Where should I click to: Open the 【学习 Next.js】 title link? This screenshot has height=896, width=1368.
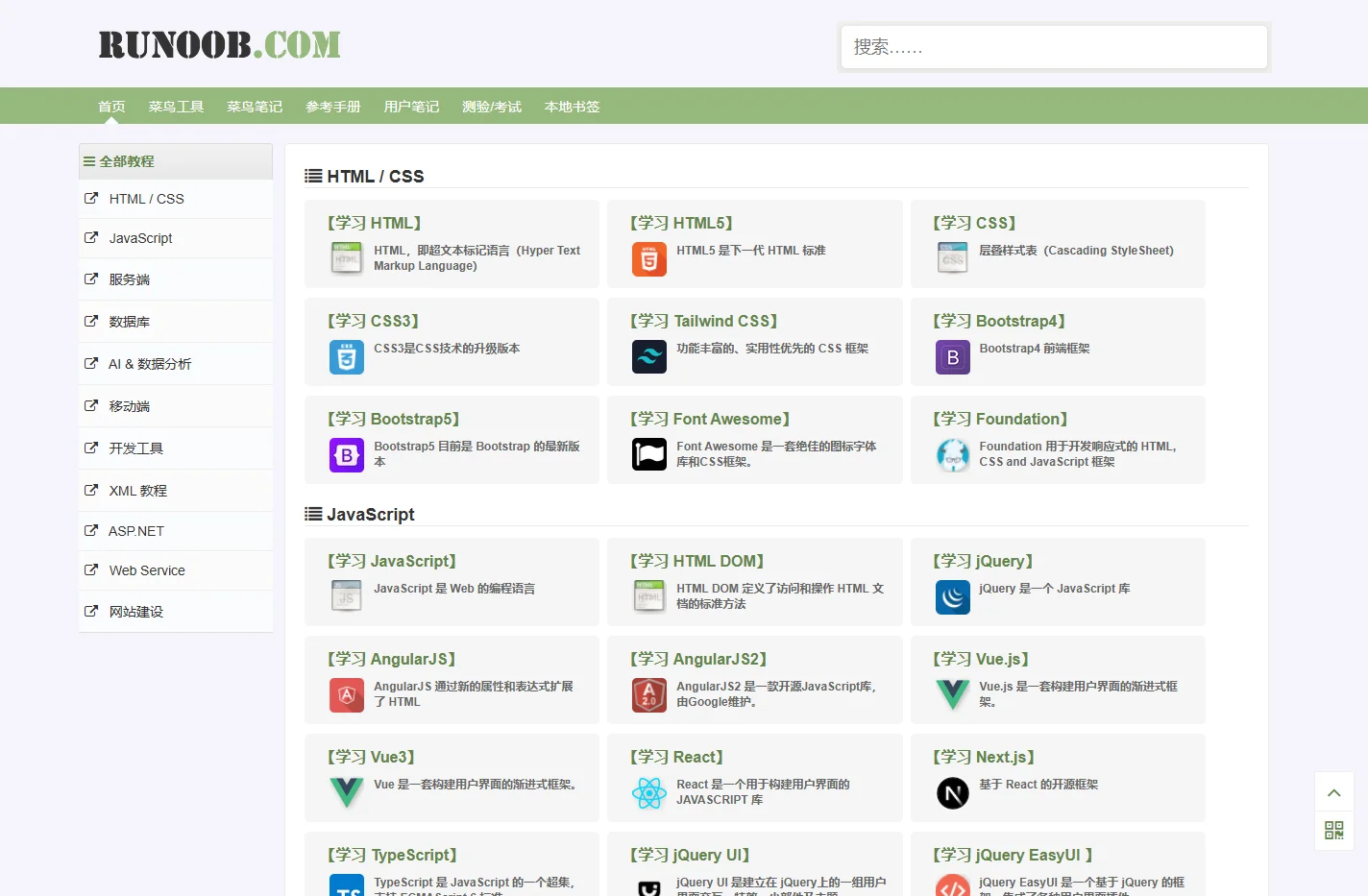[984, 757]
